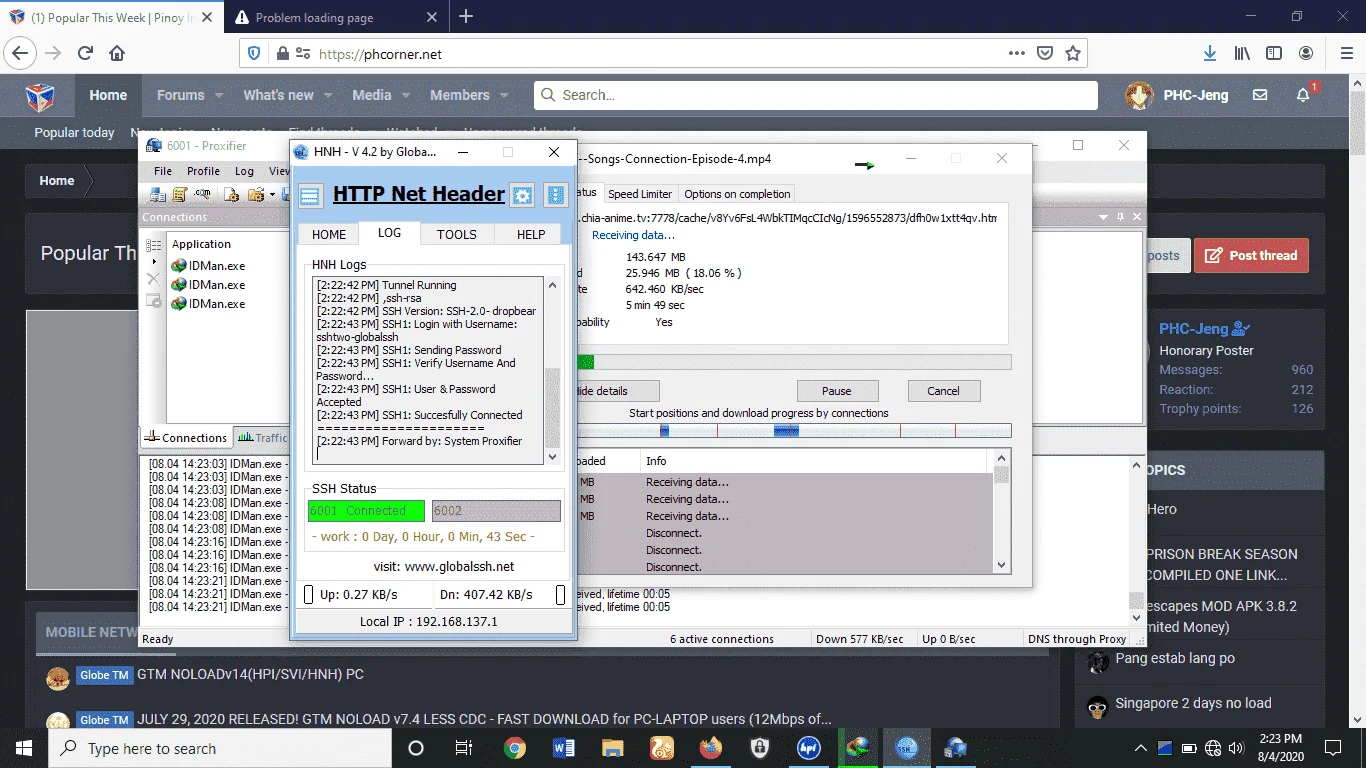Viewport: 1366px width, 768px height.
Task: Open a new Firefox tab
Action: tap(466, 16)
